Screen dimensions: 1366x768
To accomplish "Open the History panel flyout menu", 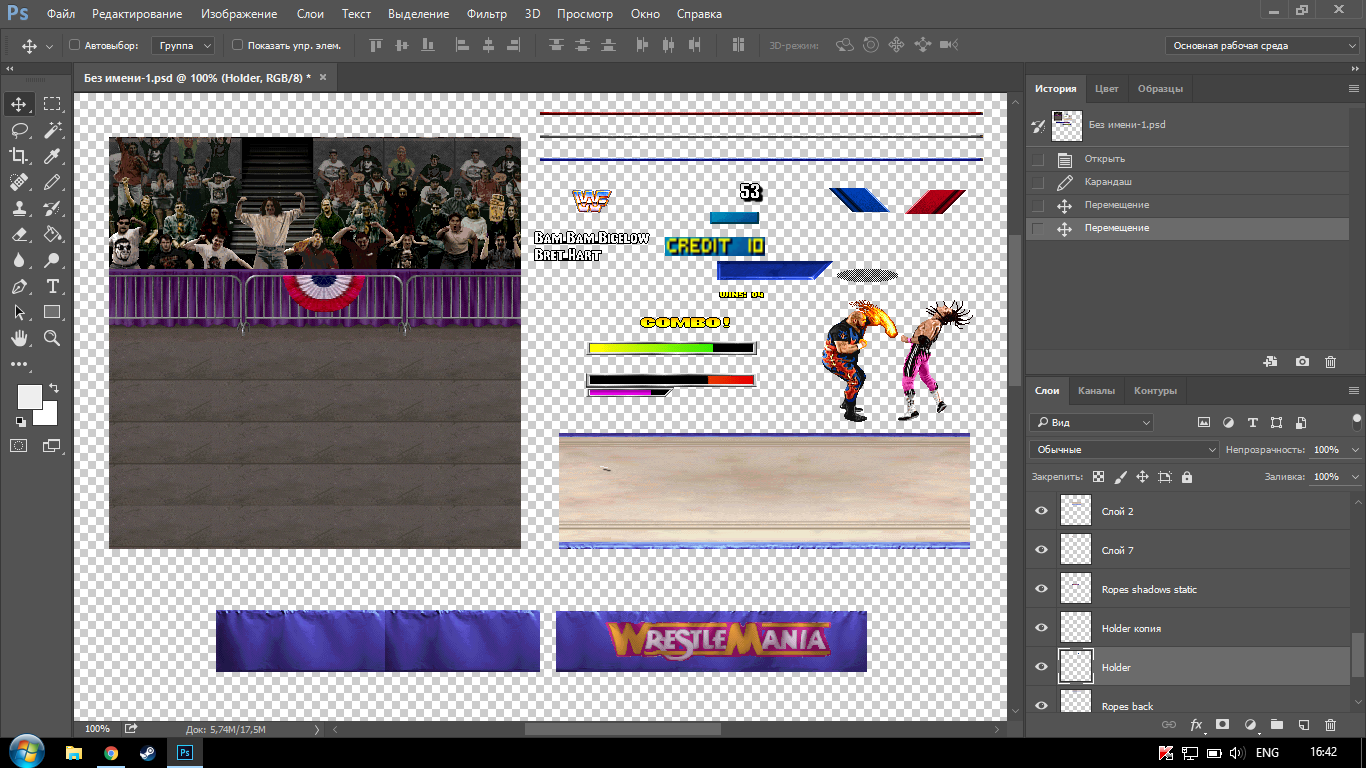I will (1354, 88).
